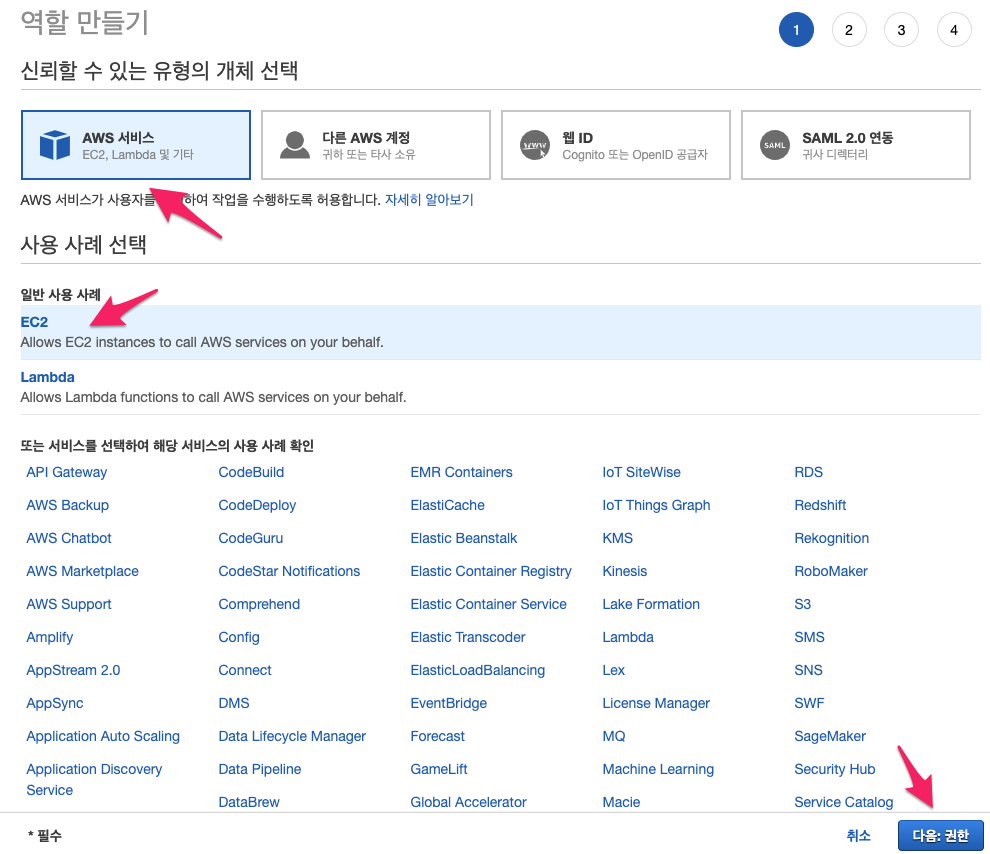Click 다음: 권한 button
The width and height of the screenshot is (990, 854).
click(940, 836)
